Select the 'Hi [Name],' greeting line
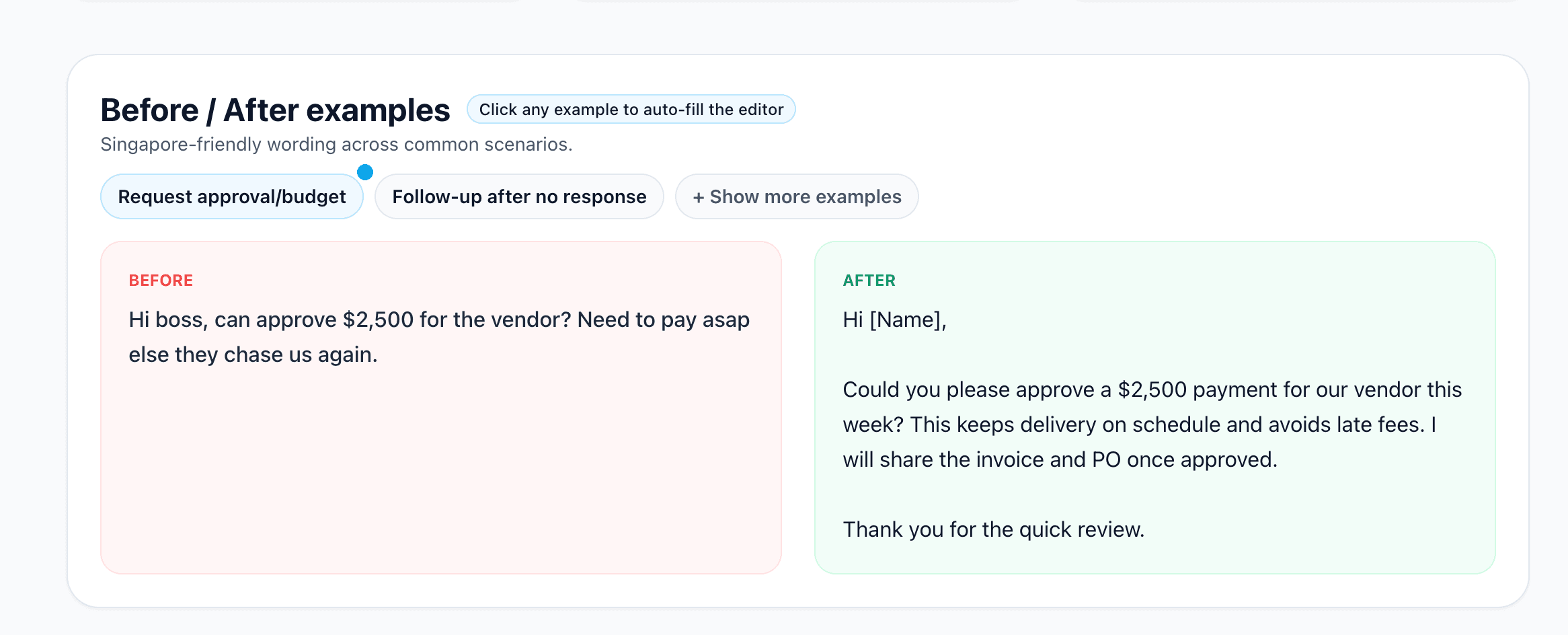The height and width of the screenshot is (635, 1568). 894,320
